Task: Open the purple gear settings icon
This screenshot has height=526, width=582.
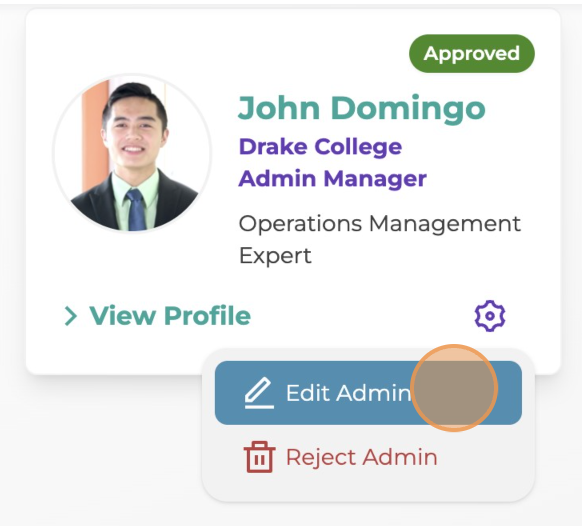Action: tap(490, 316)
